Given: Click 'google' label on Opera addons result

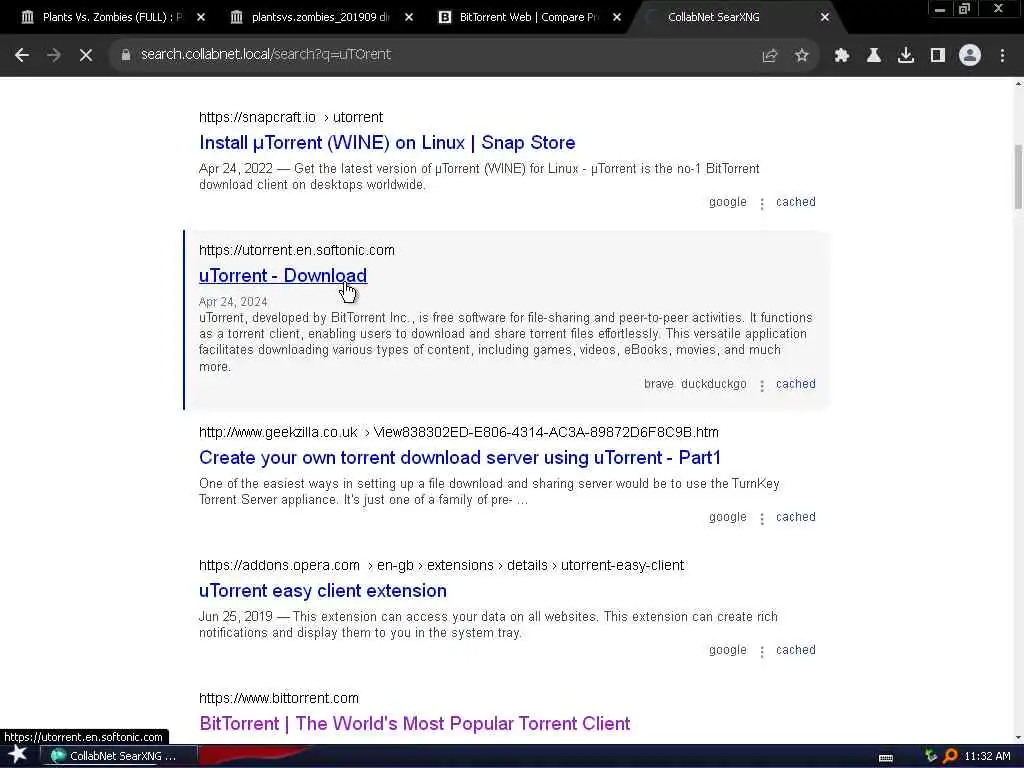Looking at the screenshot, I should click(728, 650).
